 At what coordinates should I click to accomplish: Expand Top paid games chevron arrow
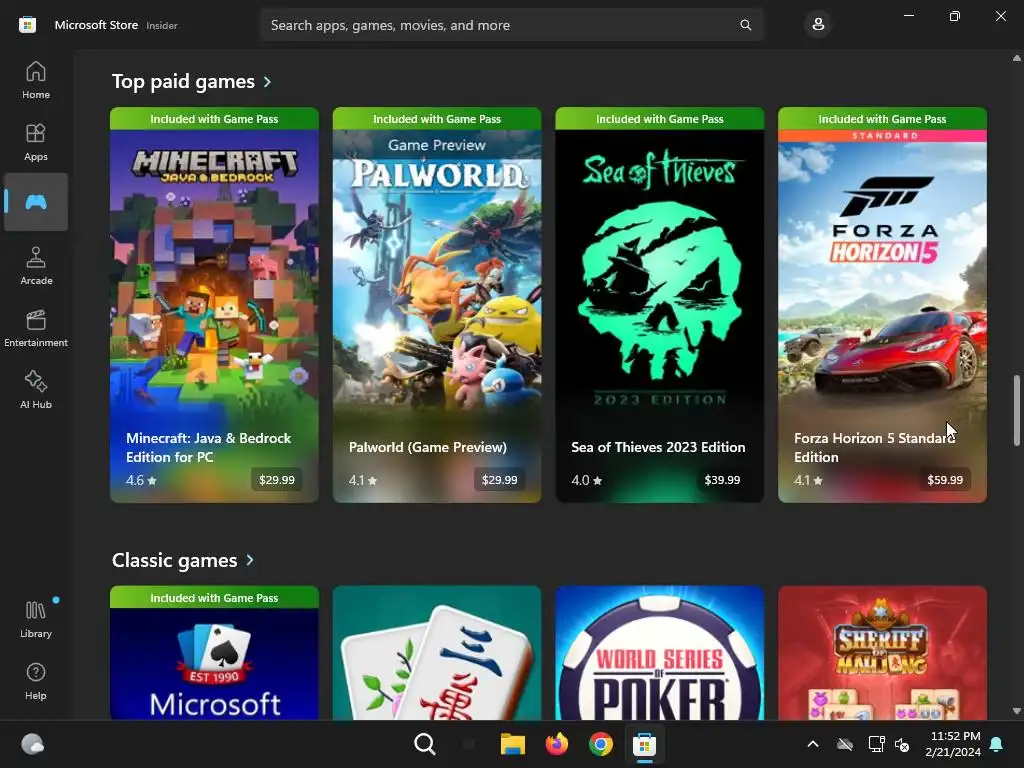(x=267, y=82)
